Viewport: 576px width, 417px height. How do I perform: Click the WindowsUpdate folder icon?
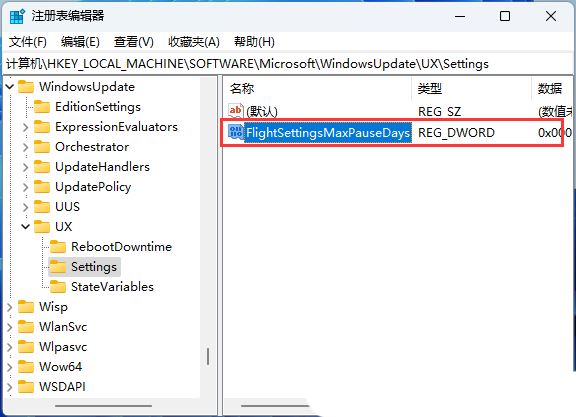[x=26, y=87]
